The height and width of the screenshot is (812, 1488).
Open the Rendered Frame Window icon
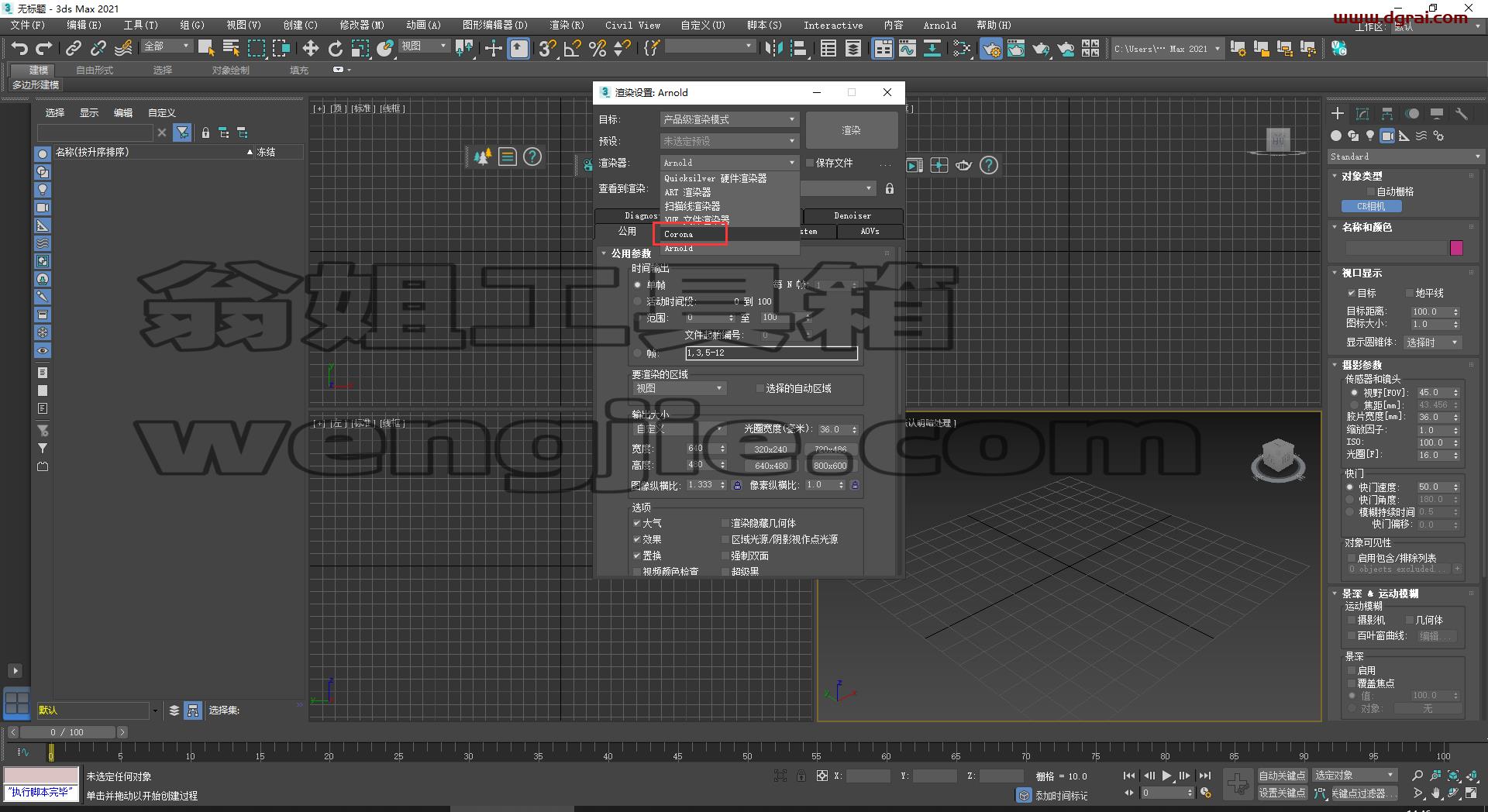pos(1016,49)
